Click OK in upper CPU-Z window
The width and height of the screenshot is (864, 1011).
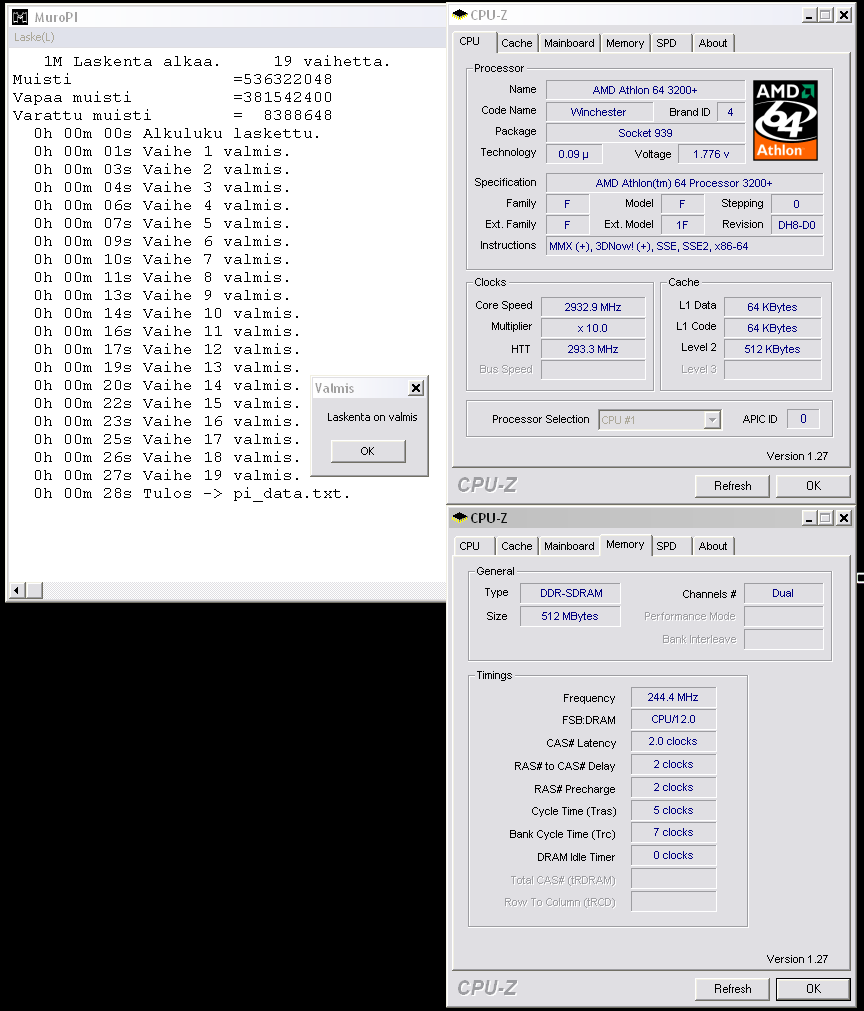(814, 486)
